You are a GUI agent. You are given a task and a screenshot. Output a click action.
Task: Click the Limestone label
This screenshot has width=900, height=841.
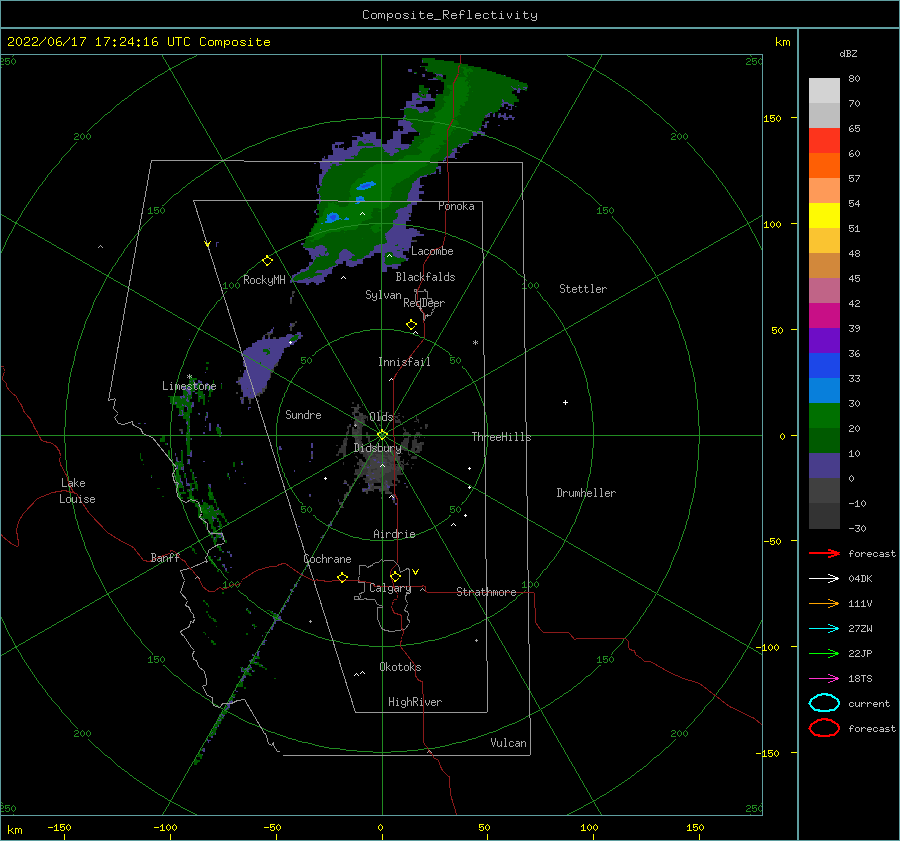coord(189,386)
